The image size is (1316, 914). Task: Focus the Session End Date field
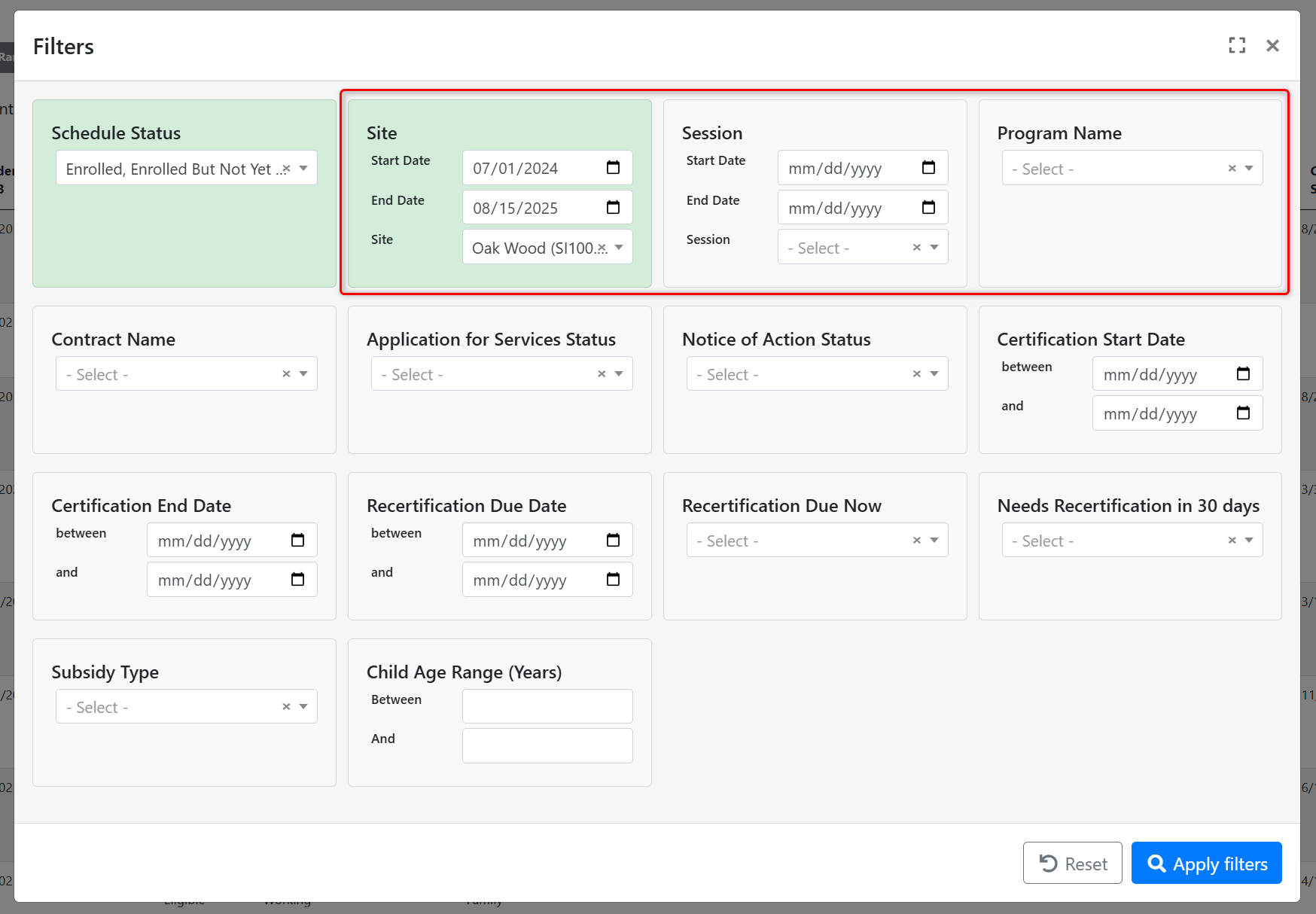tap(863, 207)
